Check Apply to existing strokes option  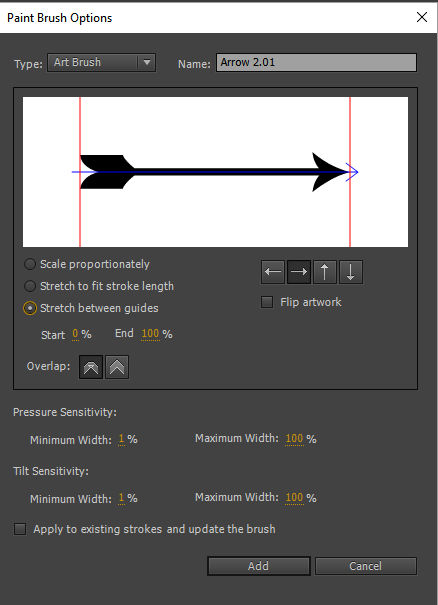(x=20, y=529)
